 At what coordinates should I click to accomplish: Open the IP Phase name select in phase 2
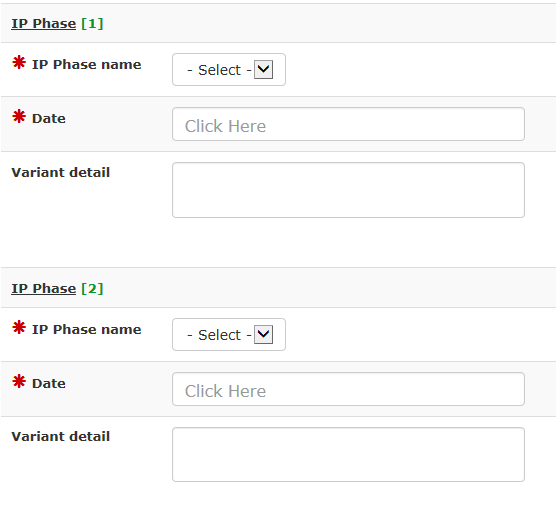coord(229,334)
